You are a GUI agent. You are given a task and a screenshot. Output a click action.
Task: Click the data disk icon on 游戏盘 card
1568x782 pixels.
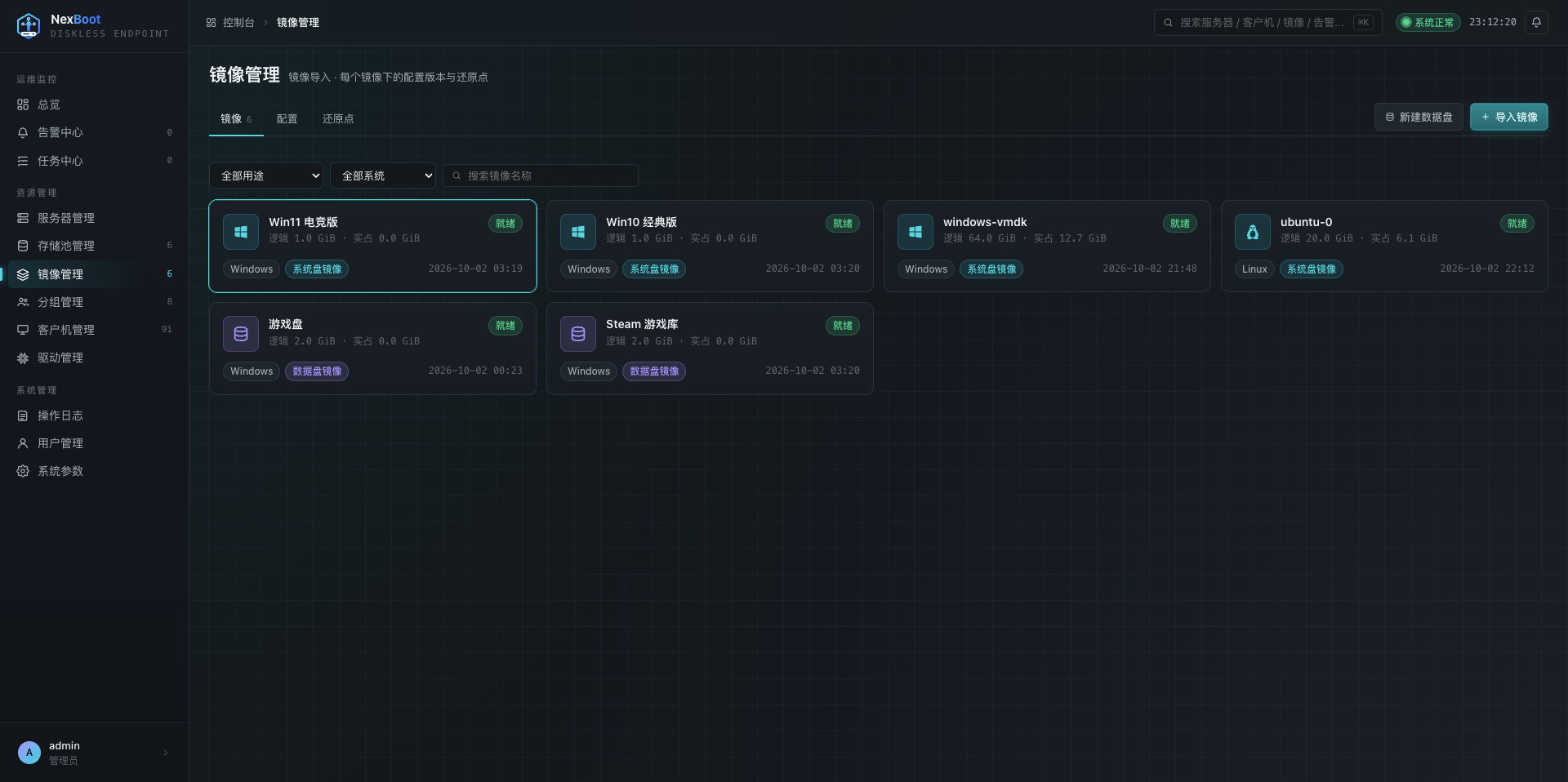click(x=241, y=334)
